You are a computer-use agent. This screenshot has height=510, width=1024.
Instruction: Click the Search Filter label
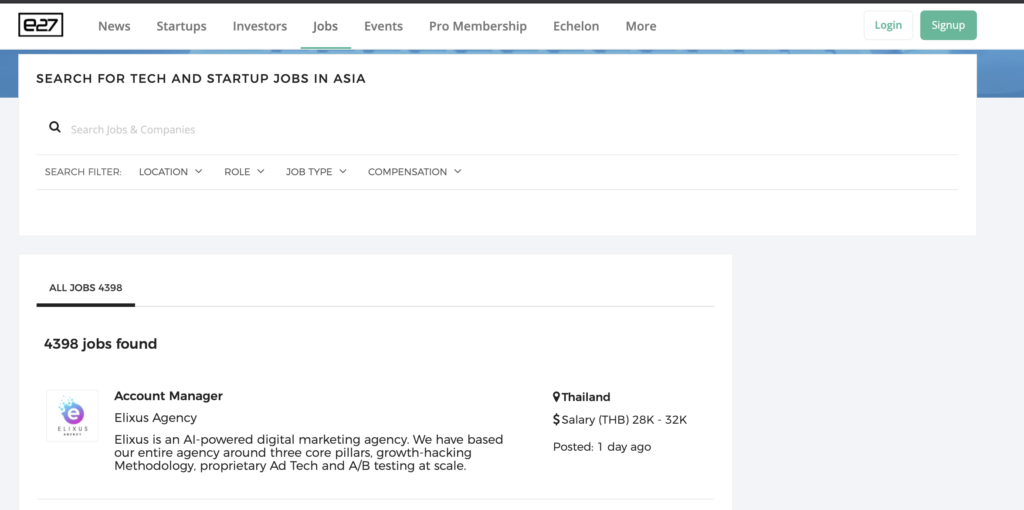(x=83, y=172)
